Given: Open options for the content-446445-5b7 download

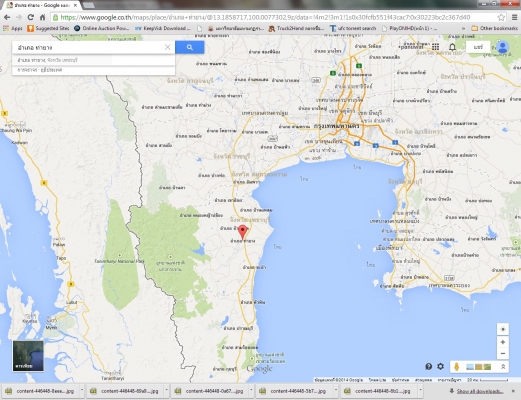Looking at the screenshot, I should [336, 391].
